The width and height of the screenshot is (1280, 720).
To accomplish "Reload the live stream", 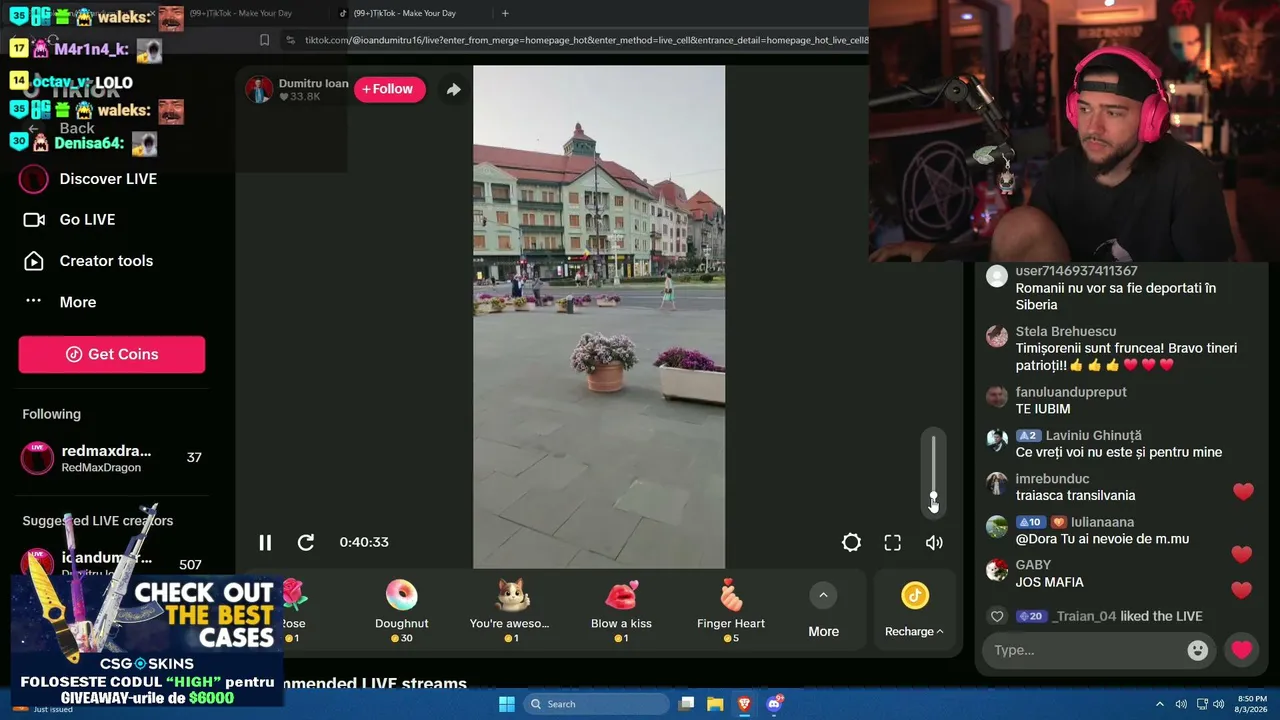I will pos(306,542).
